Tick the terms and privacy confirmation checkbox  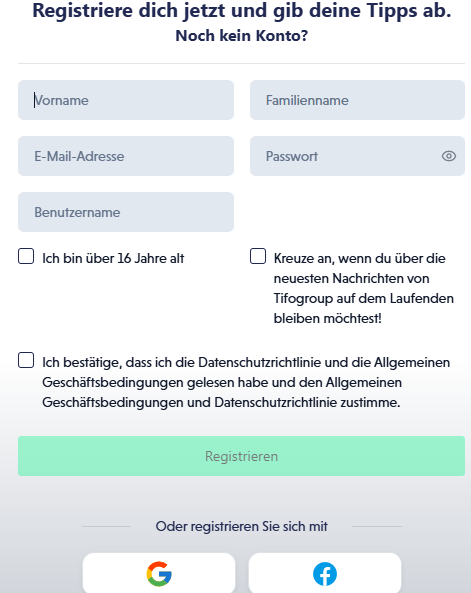[x=26, y=360]
